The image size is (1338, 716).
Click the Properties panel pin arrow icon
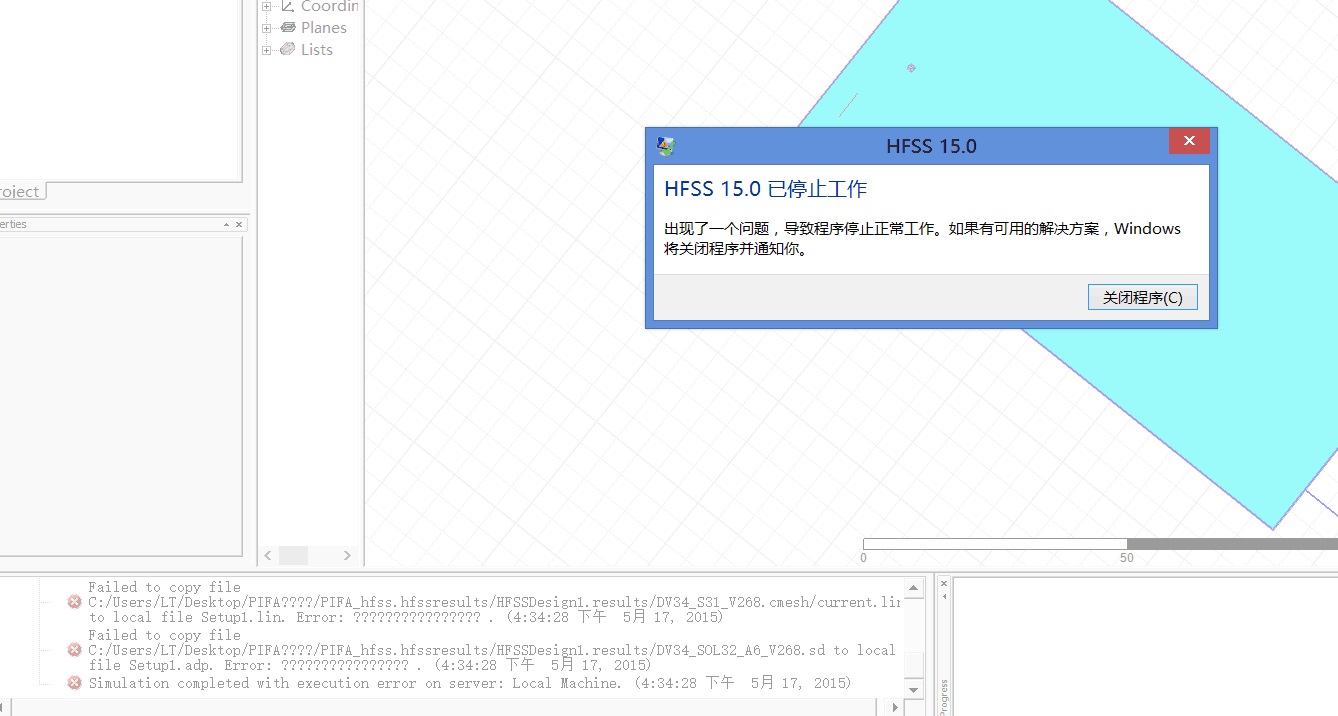[x=226, y=225]
